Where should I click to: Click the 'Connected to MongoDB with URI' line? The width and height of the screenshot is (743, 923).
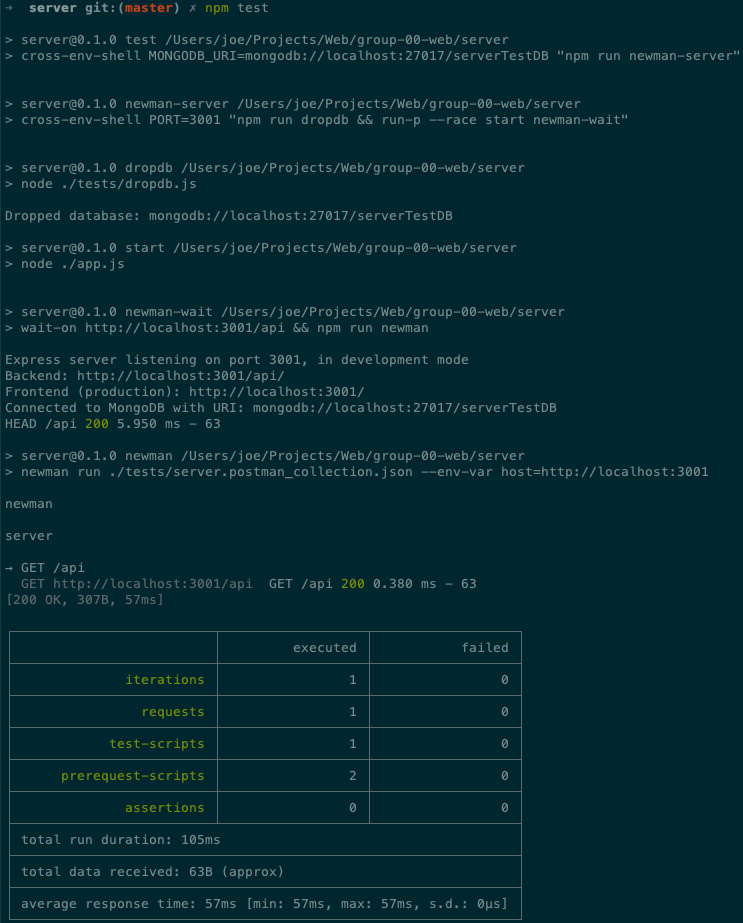281,408
